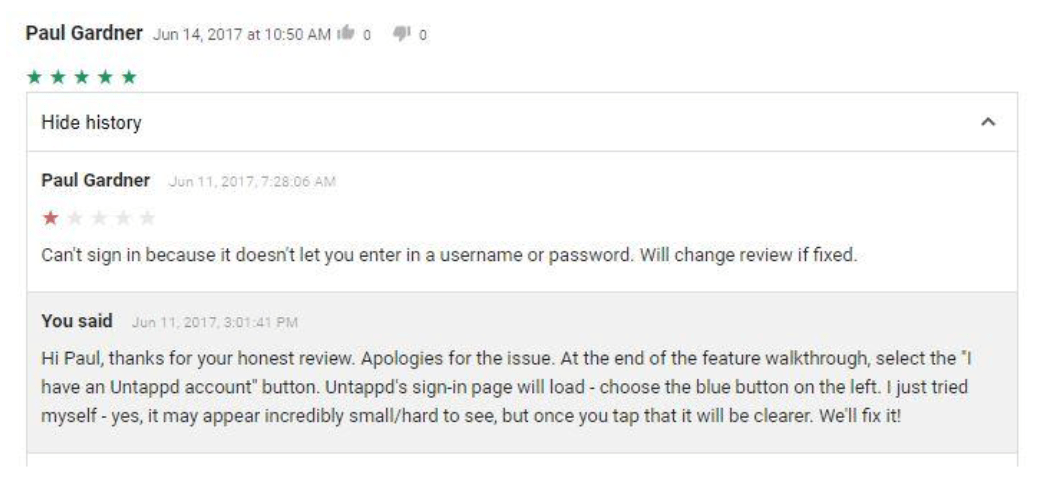
Task: Click the first green rating star
Action: [x=34, y=77]
